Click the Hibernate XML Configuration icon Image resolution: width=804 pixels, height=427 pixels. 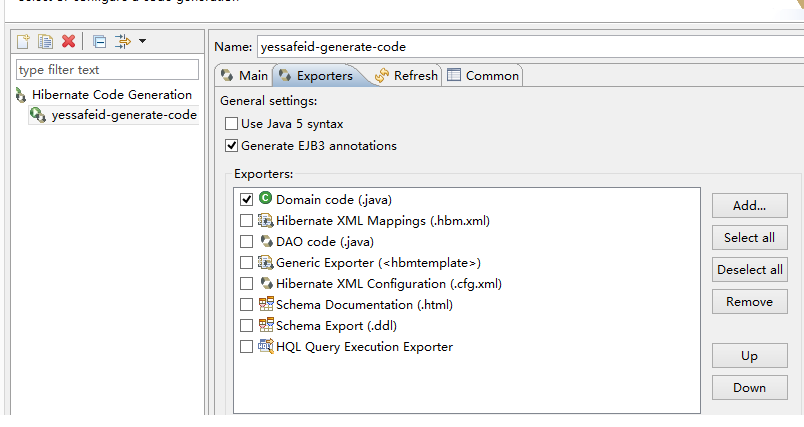tap(266, 282)
